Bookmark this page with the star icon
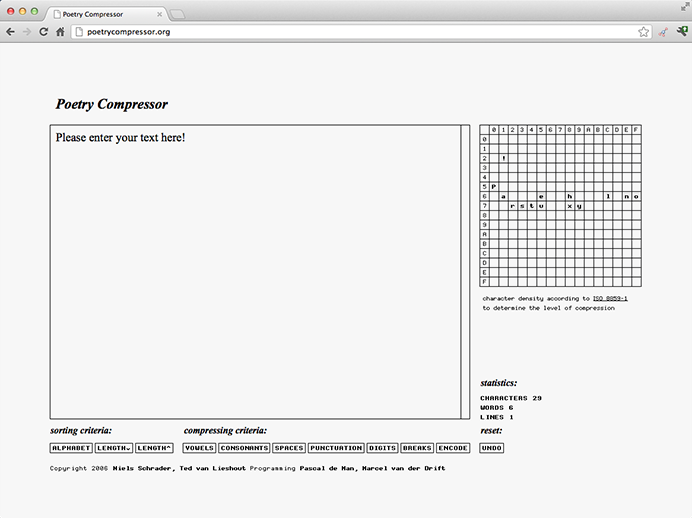Screen dimensions: 692x518 (x=643, y=32)
